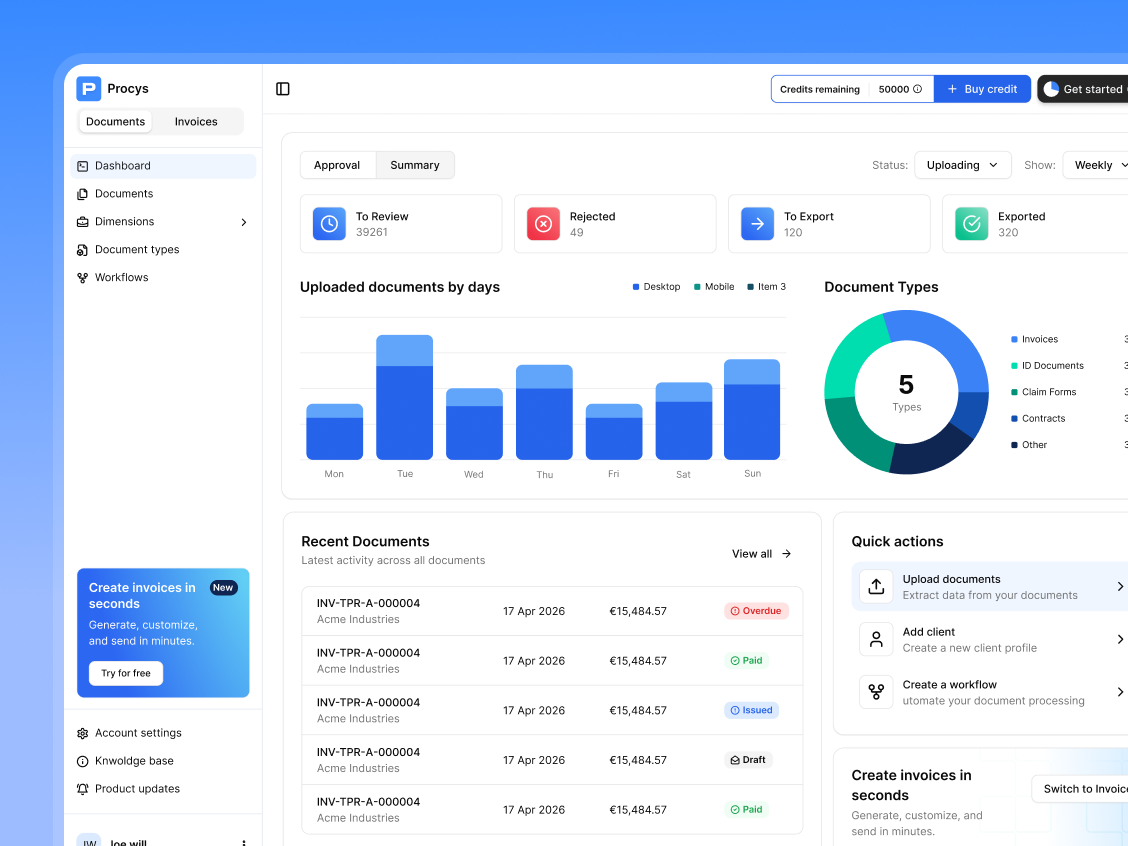
Task: Open Upload documents chevron arrow
Action: (1120, 586)
